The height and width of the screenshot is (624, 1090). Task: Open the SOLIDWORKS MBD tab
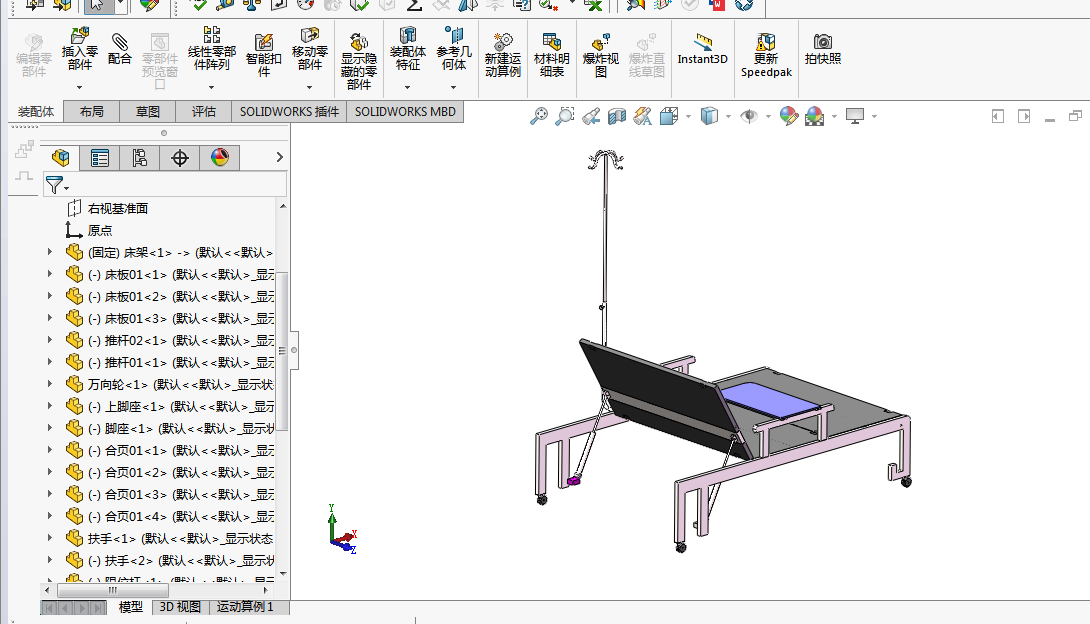[x=405, y=112]
